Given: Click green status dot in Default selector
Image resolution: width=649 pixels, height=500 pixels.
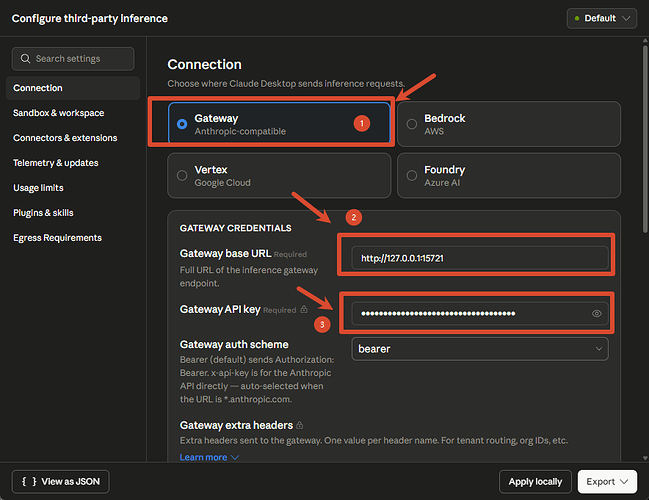Looking at the screenshot, I should pos(577,19).
